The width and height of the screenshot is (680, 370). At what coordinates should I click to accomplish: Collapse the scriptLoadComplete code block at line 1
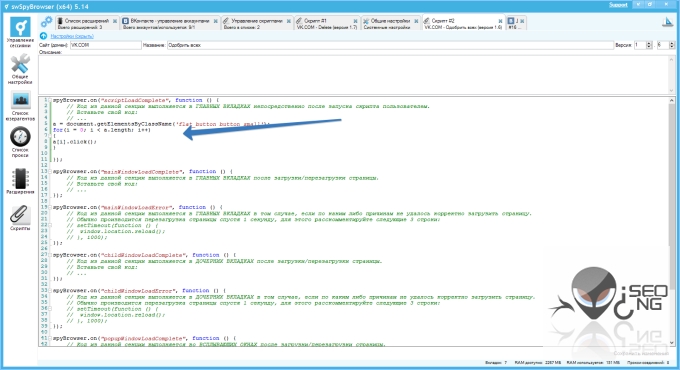click(50, 100)
